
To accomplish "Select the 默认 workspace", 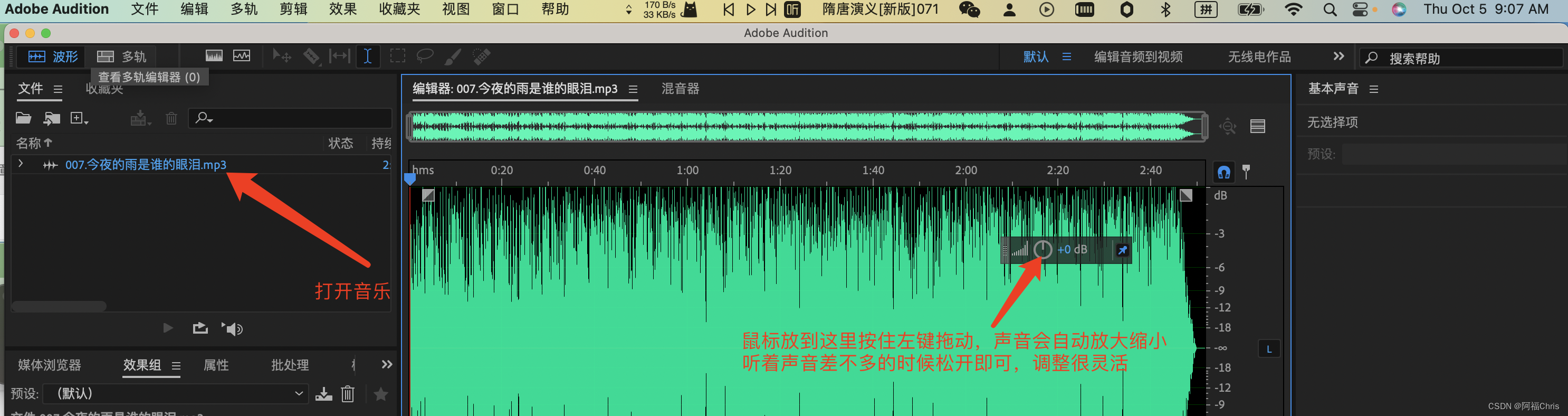I will pos(1035,56).
